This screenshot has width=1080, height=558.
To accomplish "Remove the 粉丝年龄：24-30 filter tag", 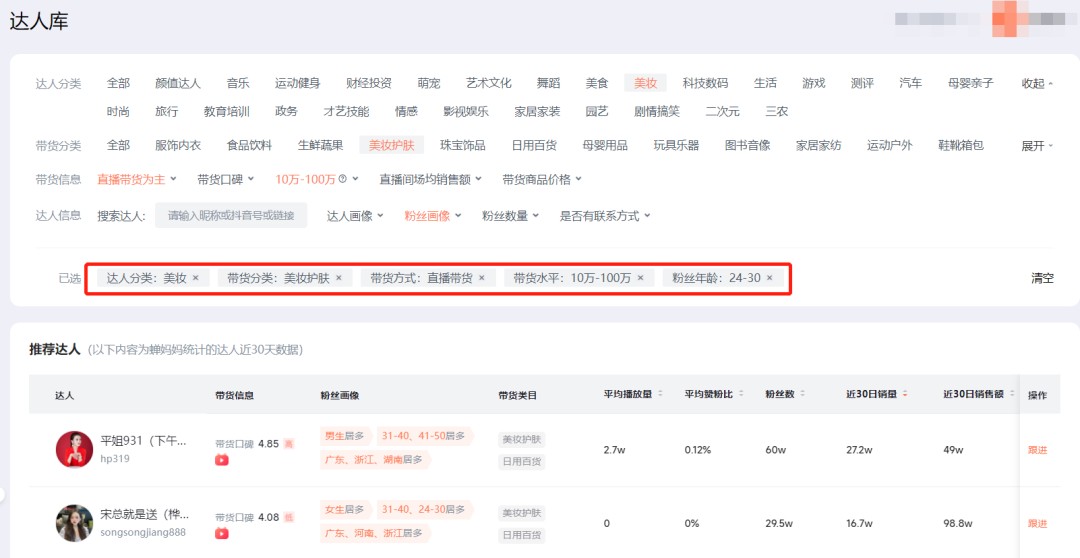I will coord(770,278).
